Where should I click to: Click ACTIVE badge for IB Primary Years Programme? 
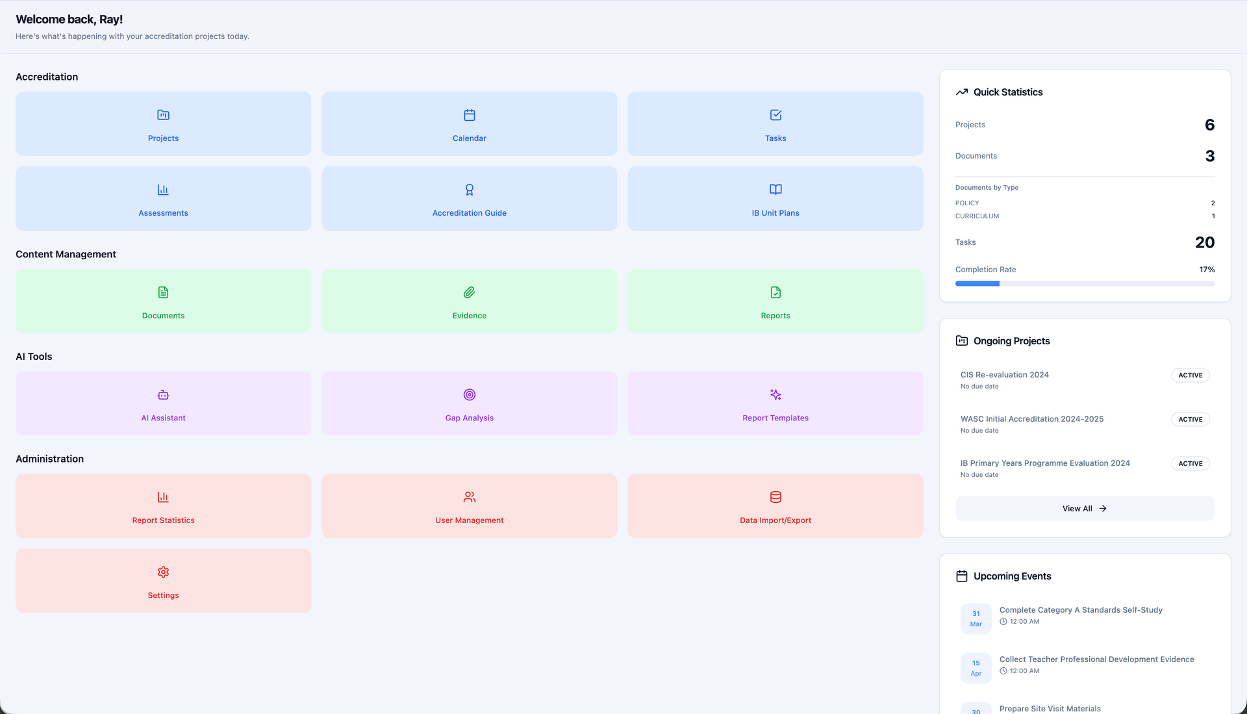coord(1190,464)
